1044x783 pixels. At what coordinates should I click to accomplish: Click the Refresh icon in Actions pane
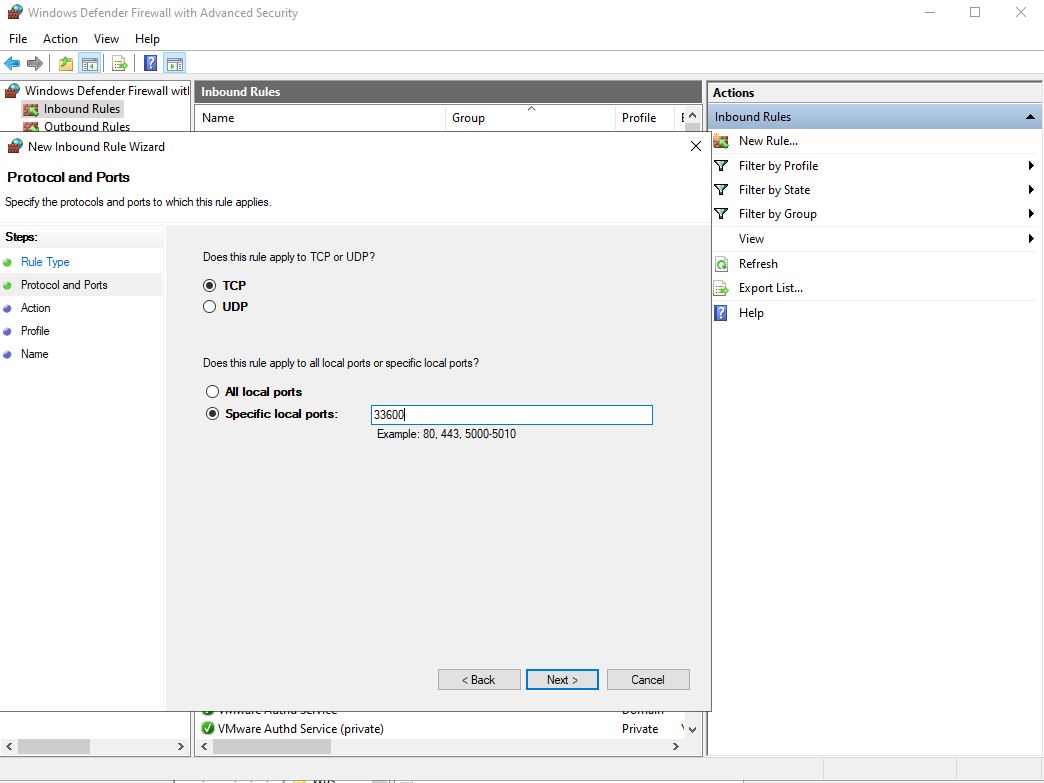[x=721, y=264]
